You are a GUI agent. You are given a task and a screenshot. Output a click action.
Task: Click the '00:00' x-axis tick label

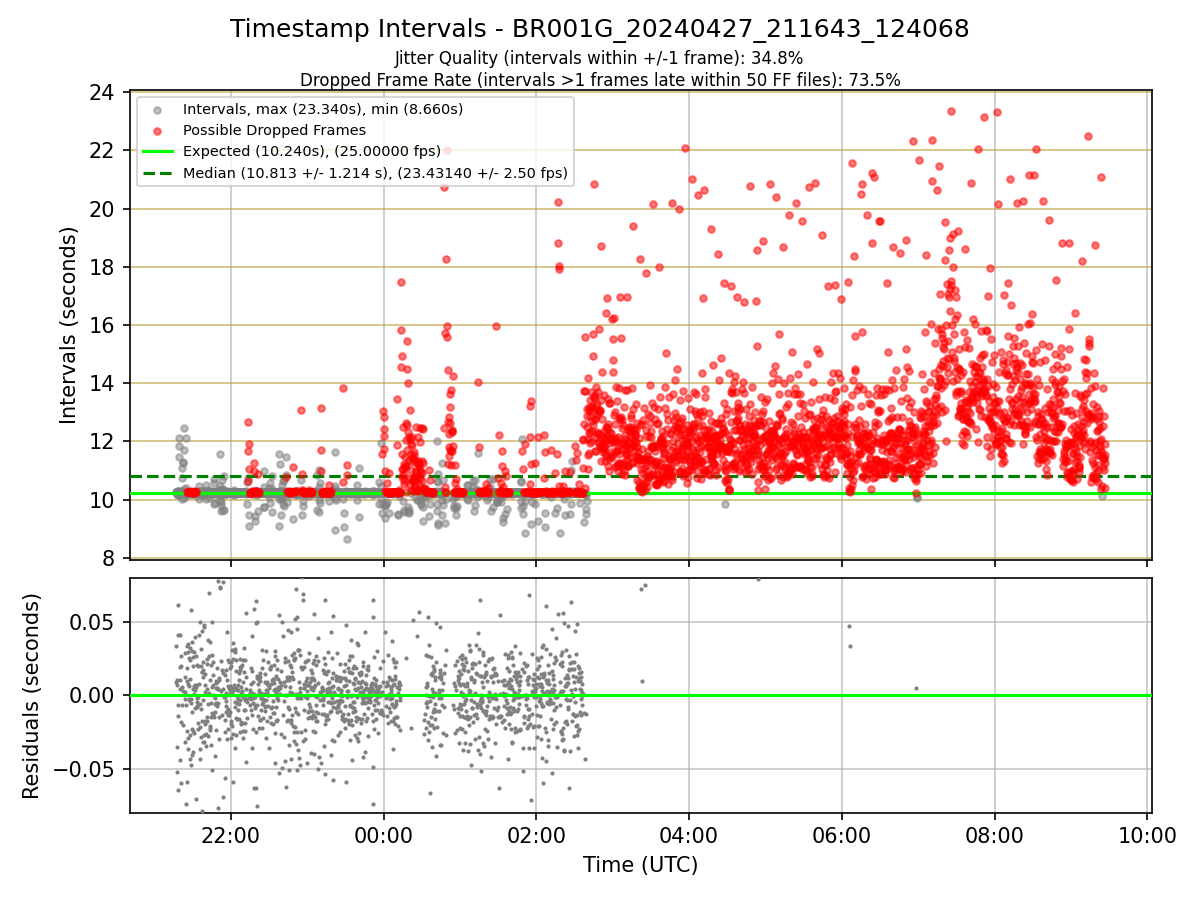pos(384,835)
